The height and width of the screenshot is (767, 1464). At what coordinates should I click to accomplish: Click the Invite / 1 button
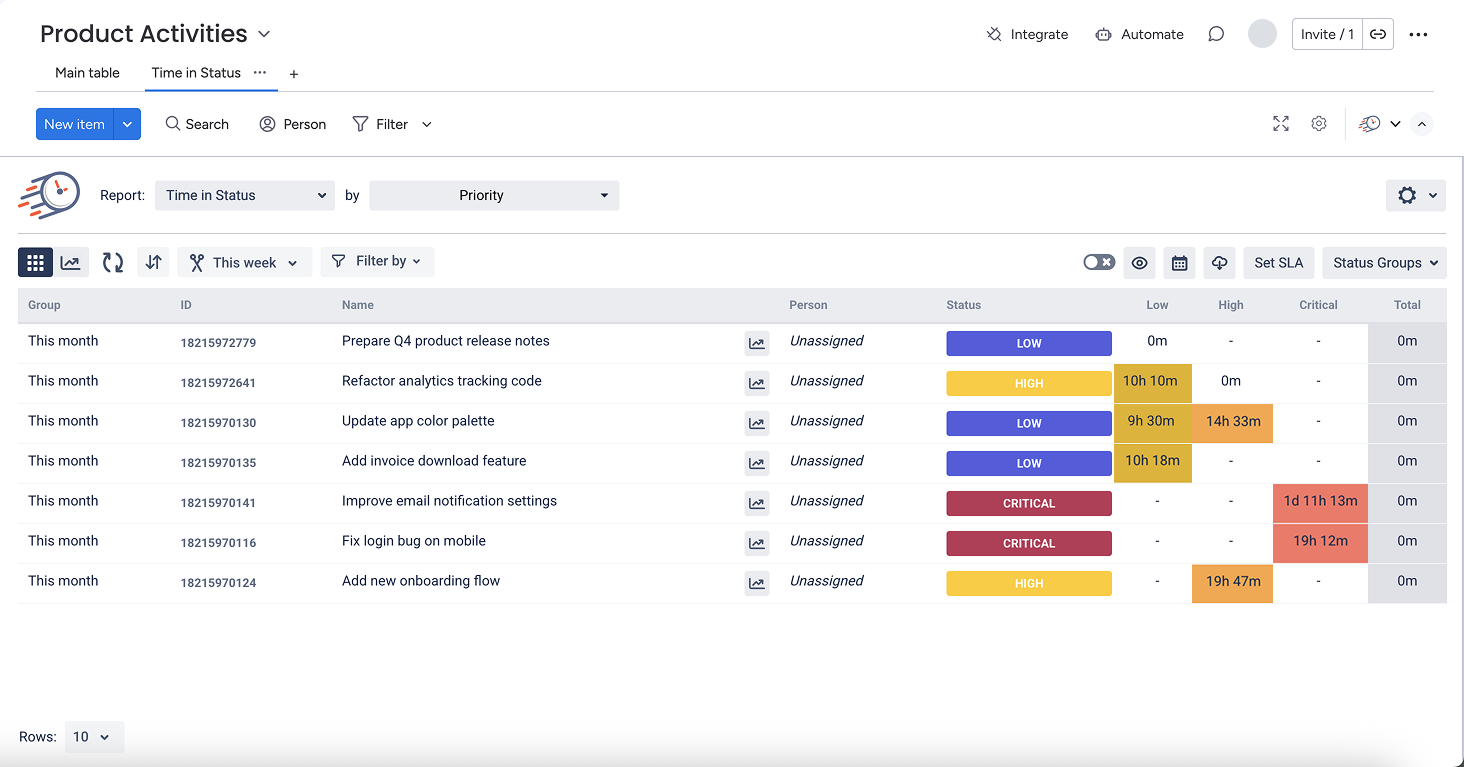(x=1327, y=34)
